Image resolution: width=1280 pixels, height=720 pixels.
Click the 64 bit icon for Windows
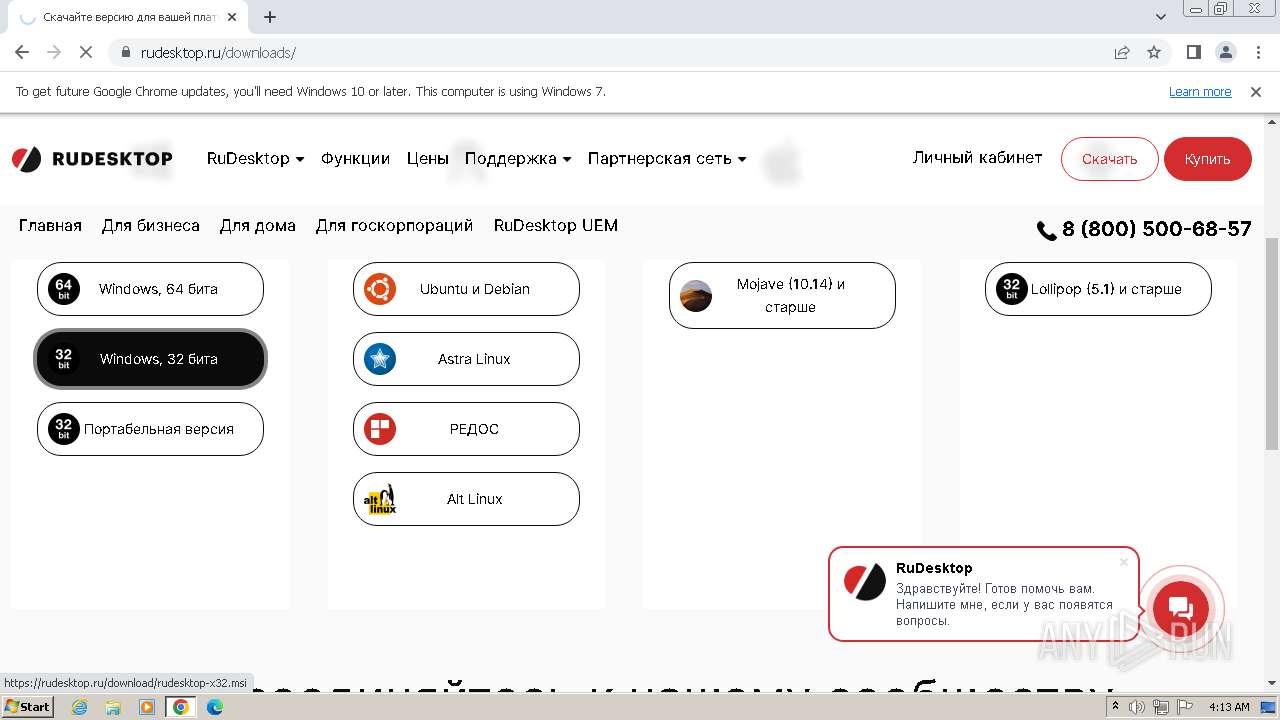click(64, 289)
